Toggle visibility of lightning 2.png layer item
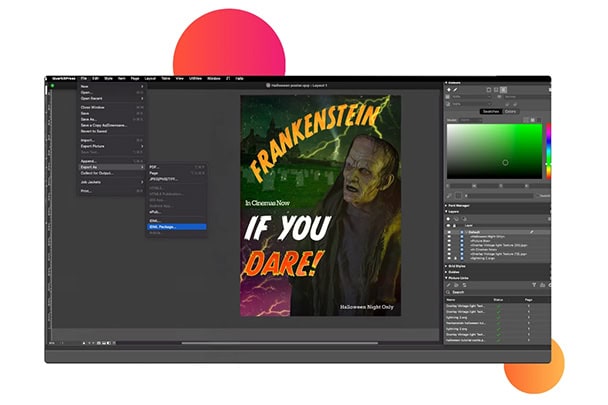The height and width of the screenshot is (405, 608). [449, 258]
